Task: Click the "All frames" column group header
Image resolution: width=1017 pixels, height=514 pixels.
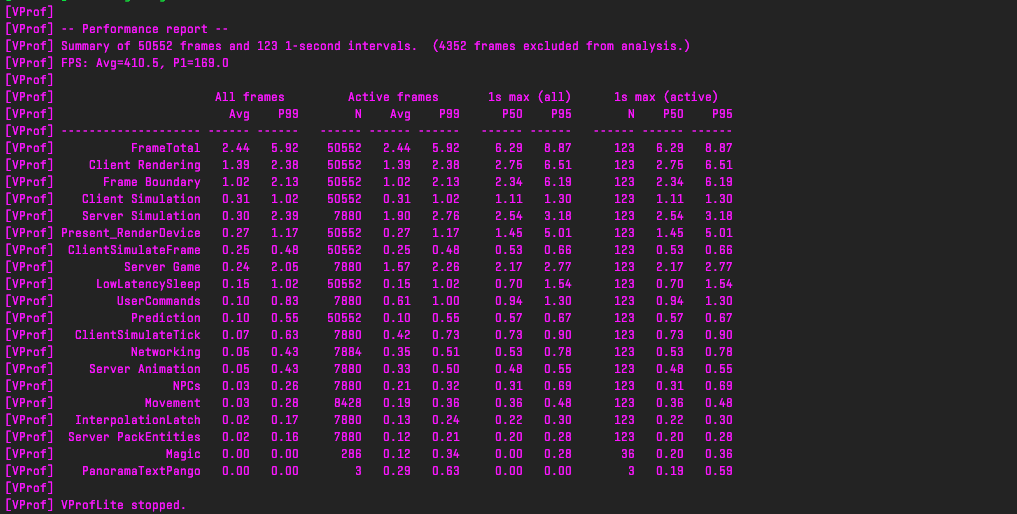Action: pyautogui.click(x=250, y=97)
